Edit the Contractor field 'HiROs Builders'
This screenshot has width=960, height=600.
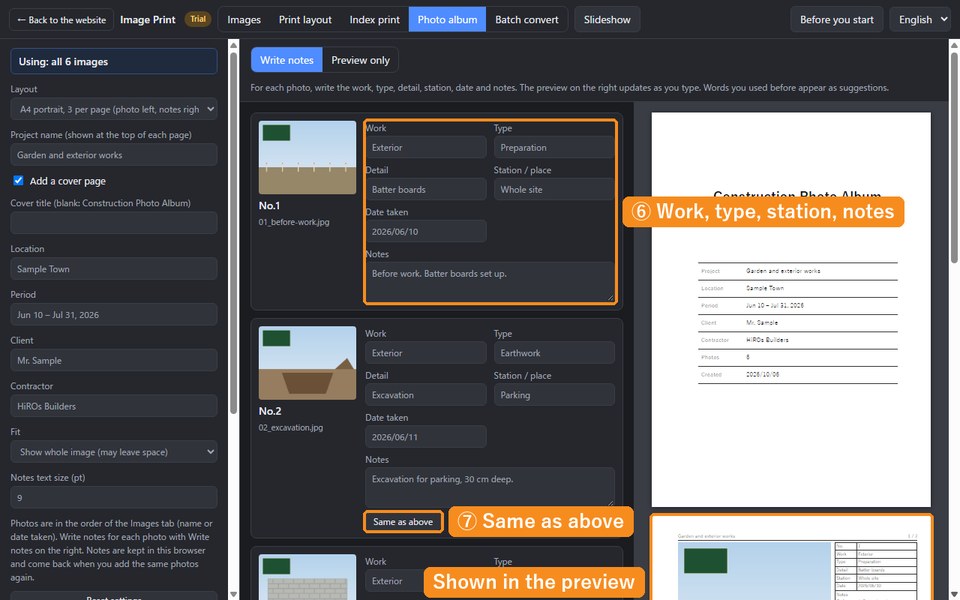coord(114,406)
